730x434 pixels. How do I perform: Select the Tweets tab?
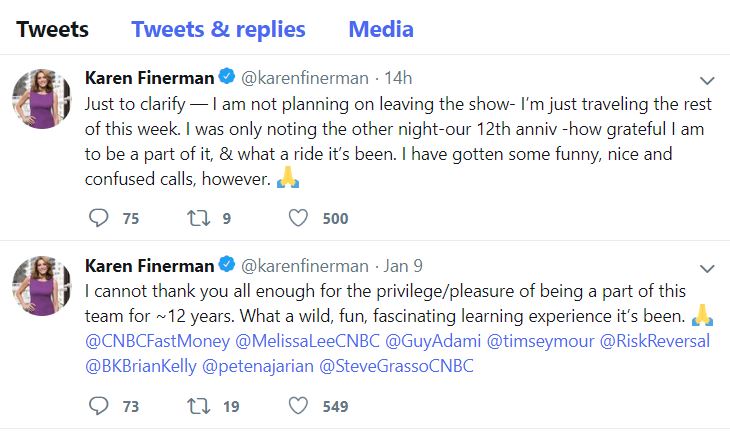point(52,28)
